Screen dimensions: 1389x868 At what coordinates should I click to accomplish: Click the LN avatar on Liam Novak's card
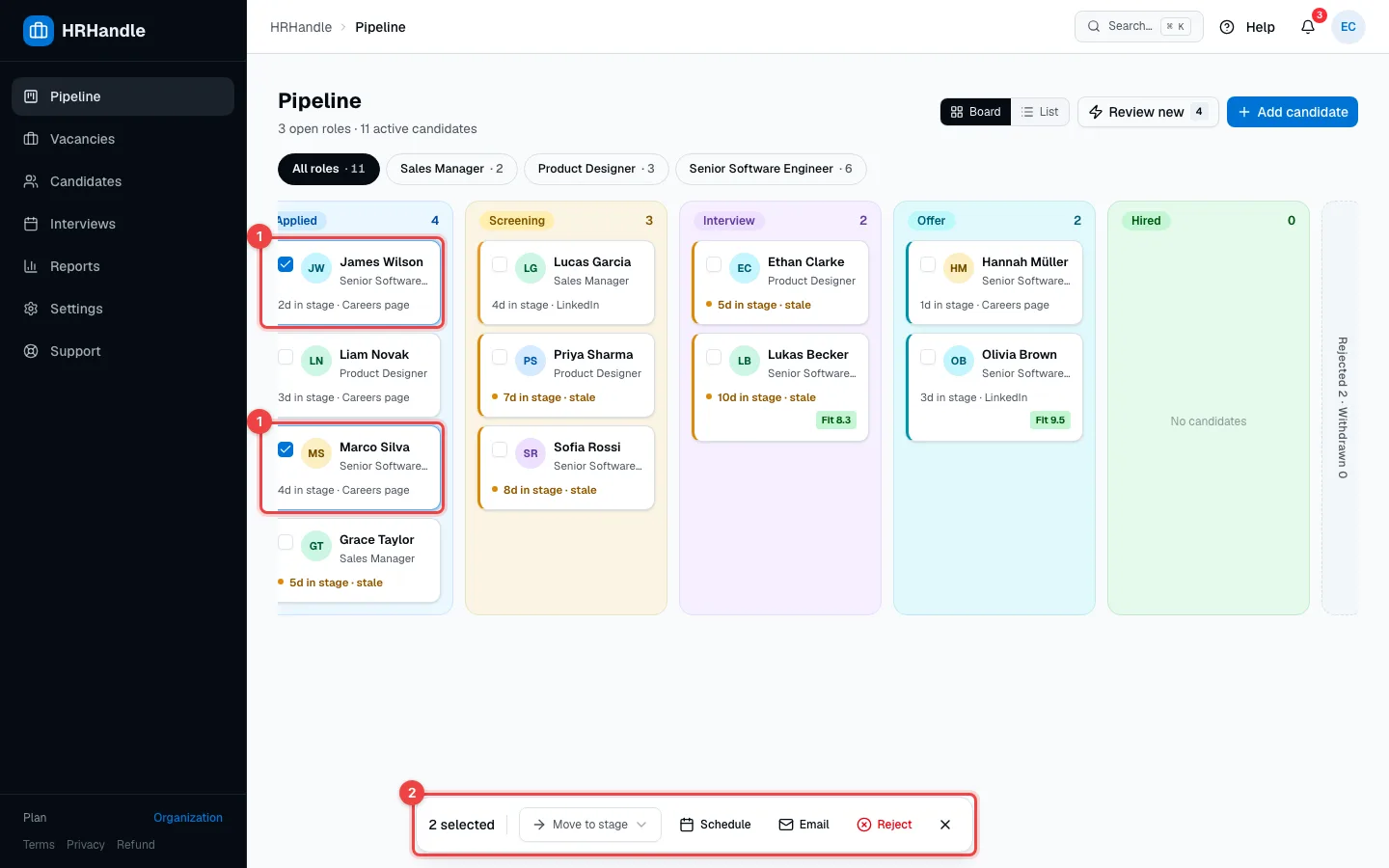pyautogui.click(x=316, y=361)
